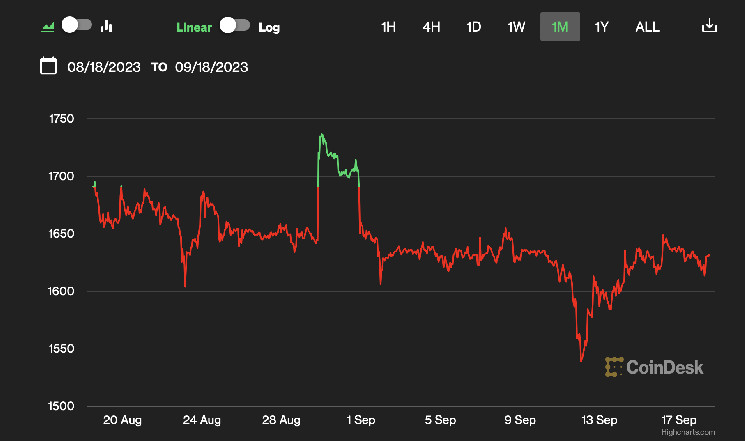Toggle the chart type switch
The image size is (745, 441).
[x=76, y=26]
